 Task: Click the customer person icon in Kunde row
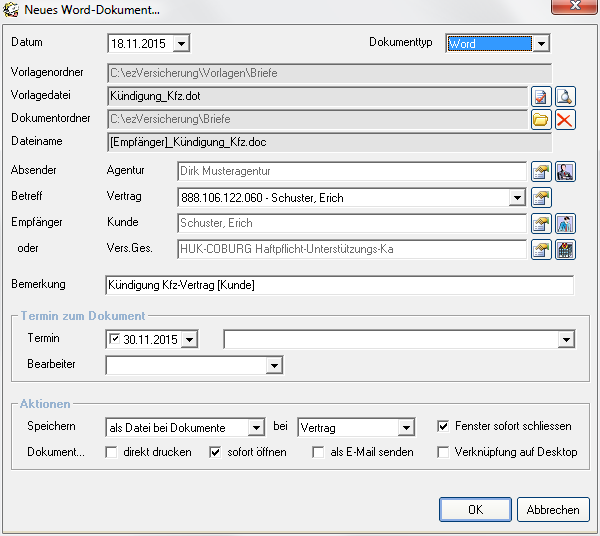566,223
